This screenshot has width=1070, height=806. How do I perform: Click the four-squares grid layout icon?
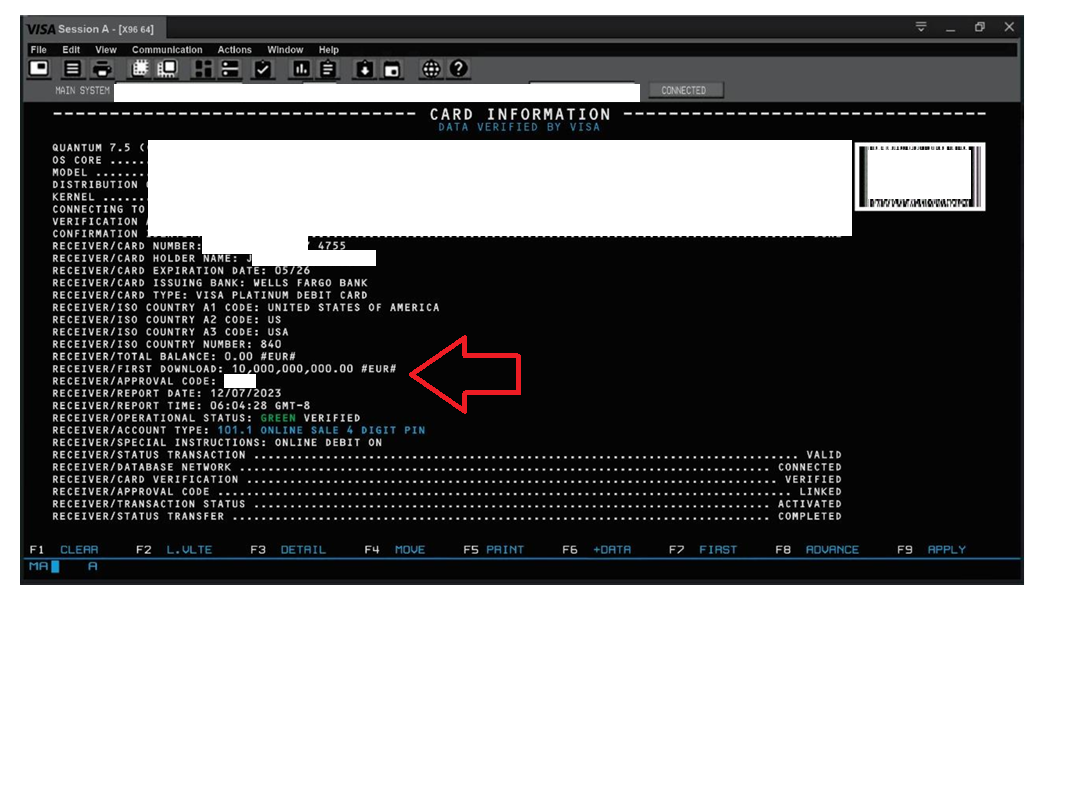(x=202, y=69)
